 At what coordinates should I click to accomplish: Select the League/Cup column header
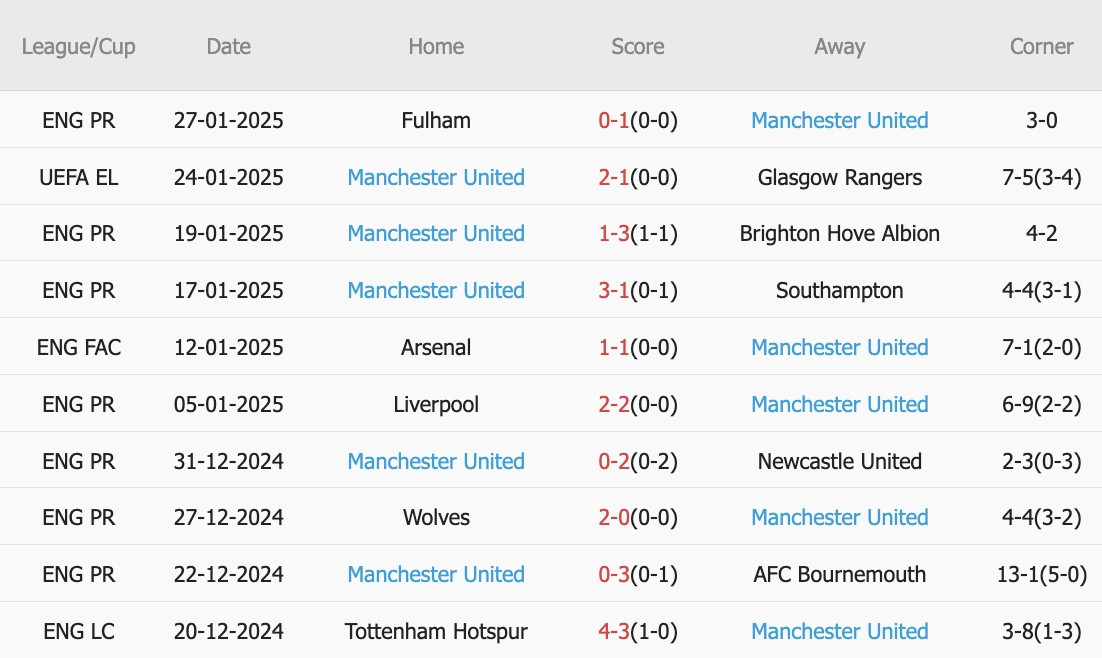79,46
